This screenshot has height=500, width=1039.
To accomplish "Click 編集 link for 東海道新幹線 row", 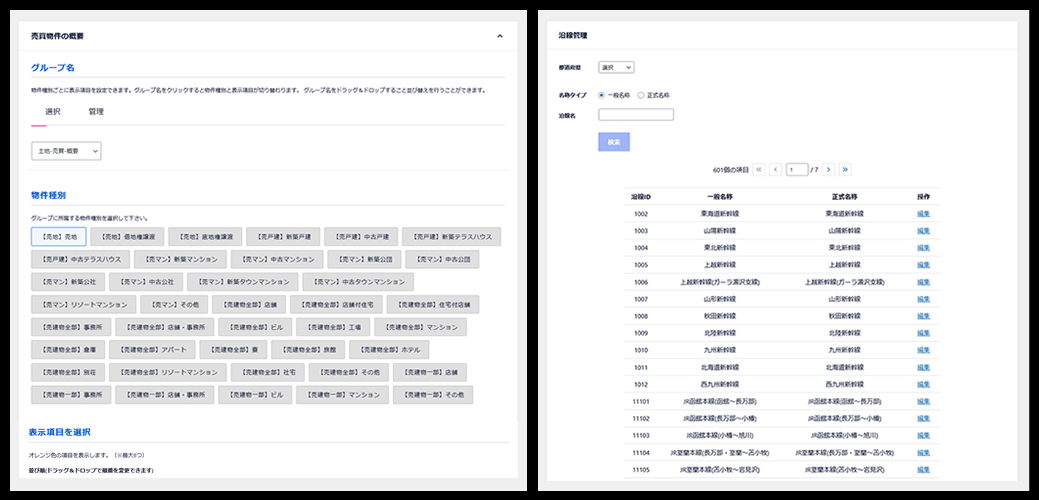I will pos(923,213).
